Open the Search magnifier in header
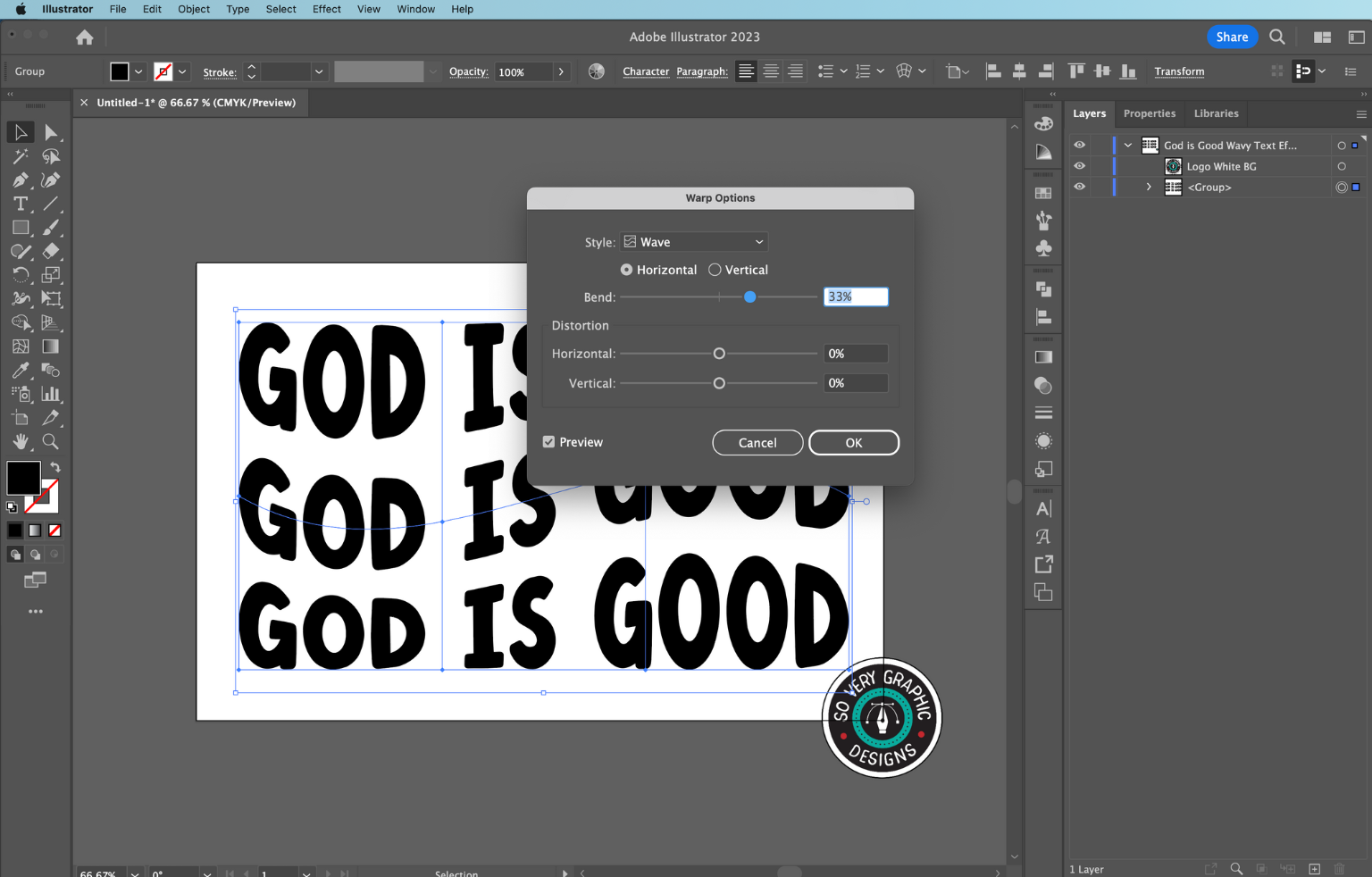1372x877 pixels. click(x=1277, y=37)
